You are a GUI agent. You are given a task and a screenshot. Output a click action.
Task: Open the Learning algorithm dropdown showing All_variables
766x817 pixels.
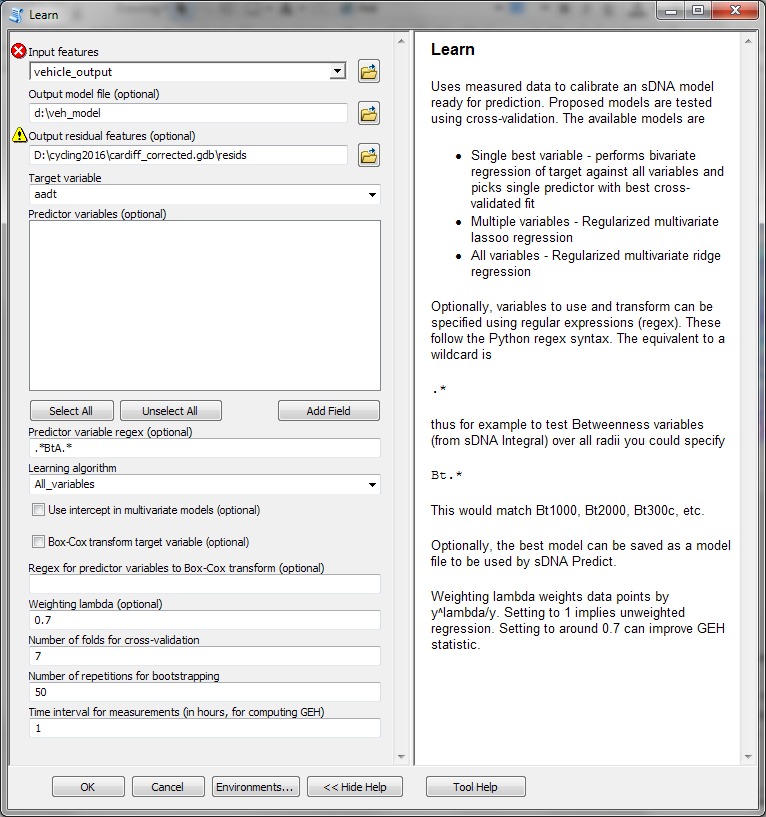tap(372, 485)
